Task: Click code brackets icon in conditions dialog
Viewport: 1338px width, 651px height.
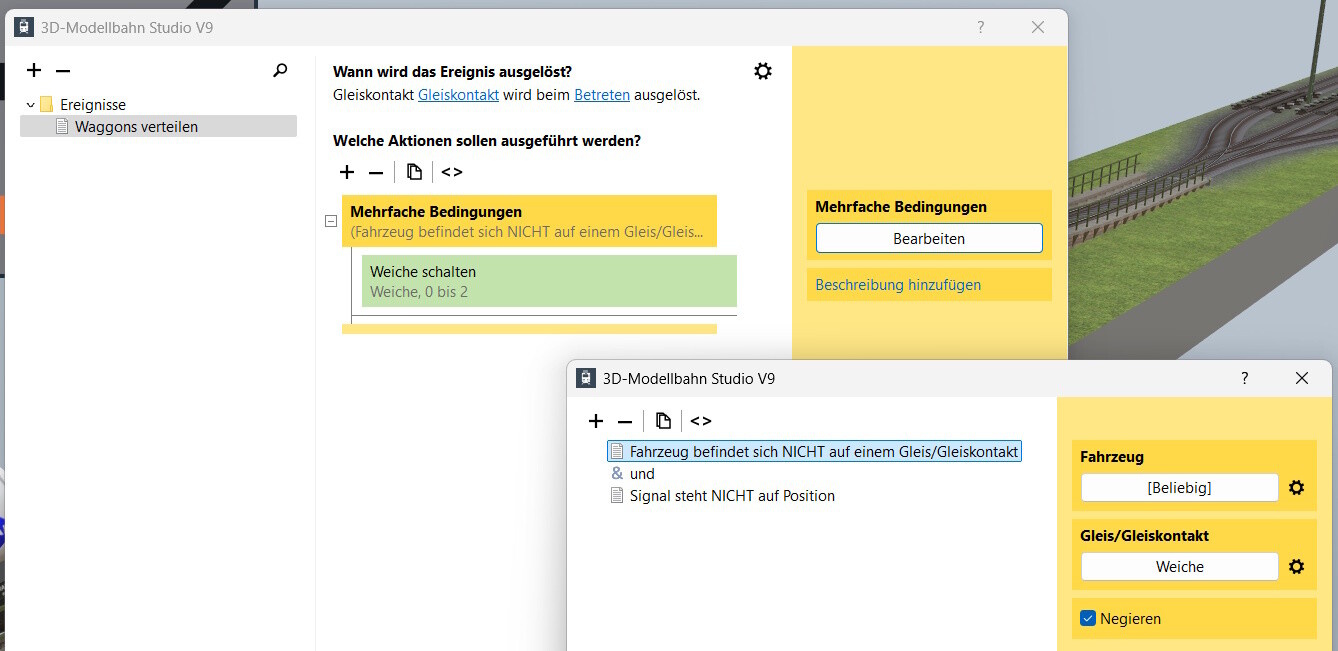Action: [701, 421]
